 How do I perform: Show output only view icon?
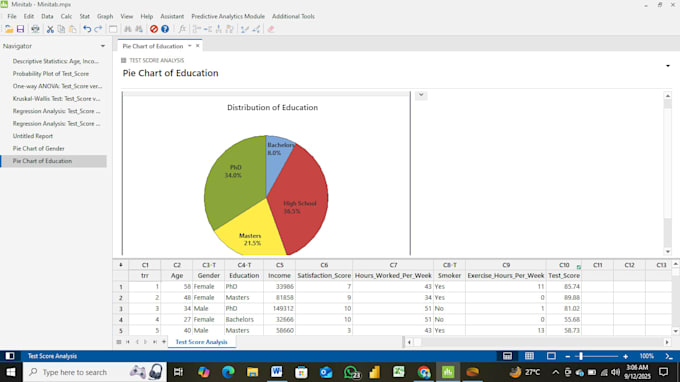(x=551, y=356)
